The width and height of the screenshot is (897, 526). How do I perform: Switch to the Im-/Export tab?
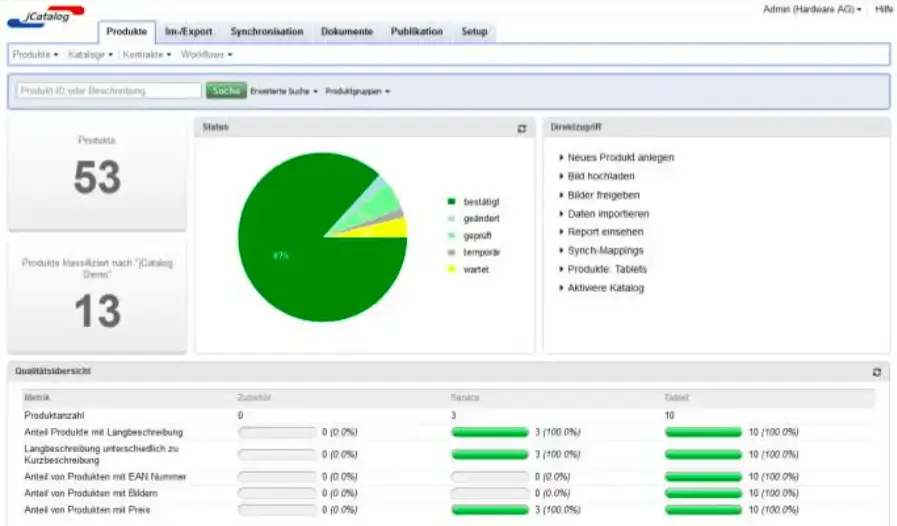[x=188, y=31]
